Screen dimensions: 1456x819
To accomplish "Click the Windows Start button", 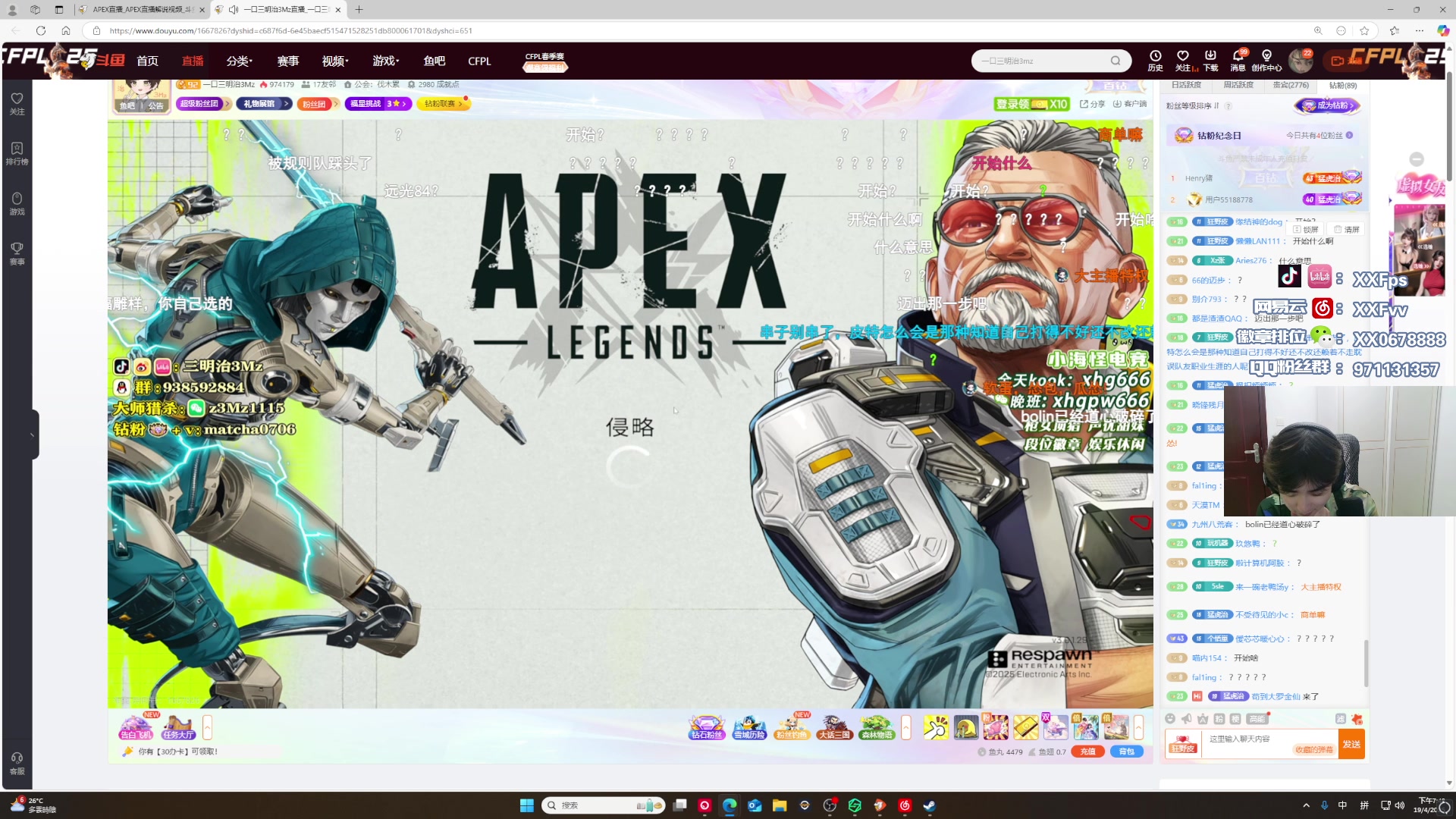I will pos(527,805).
